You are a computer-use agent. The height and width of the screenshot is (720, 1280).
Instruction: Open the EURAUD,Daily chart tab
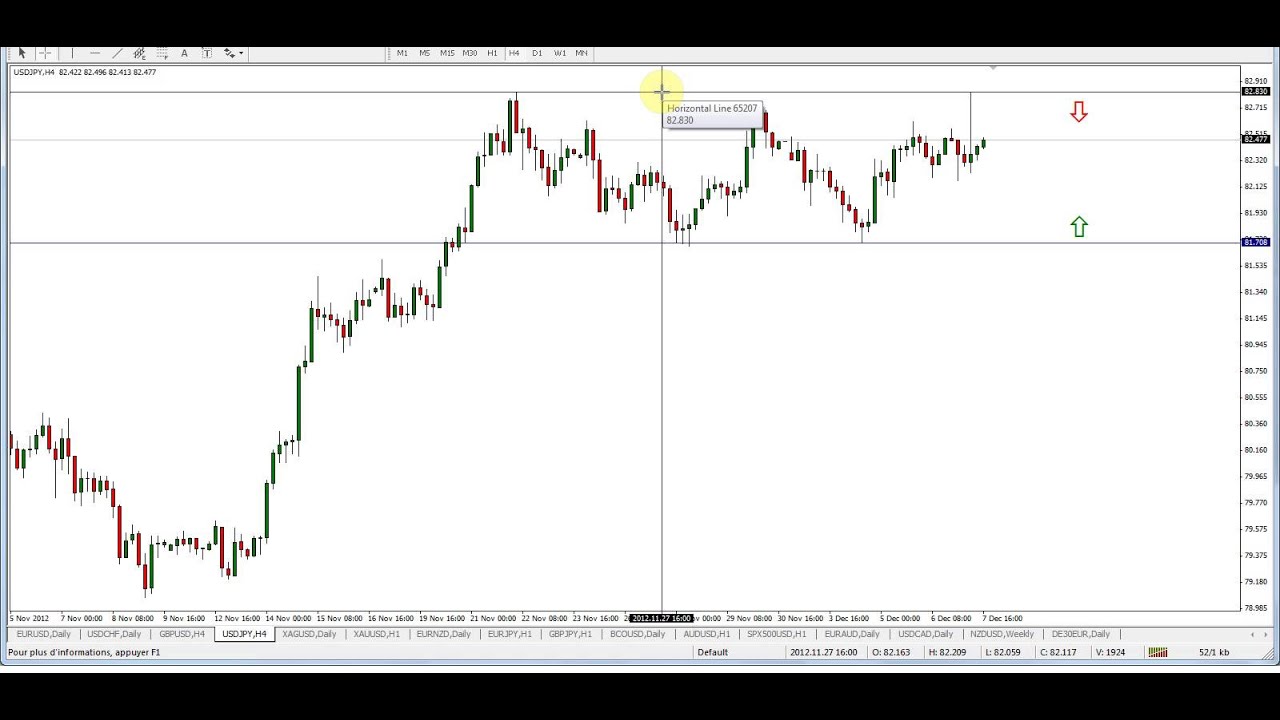pos(851,634)
